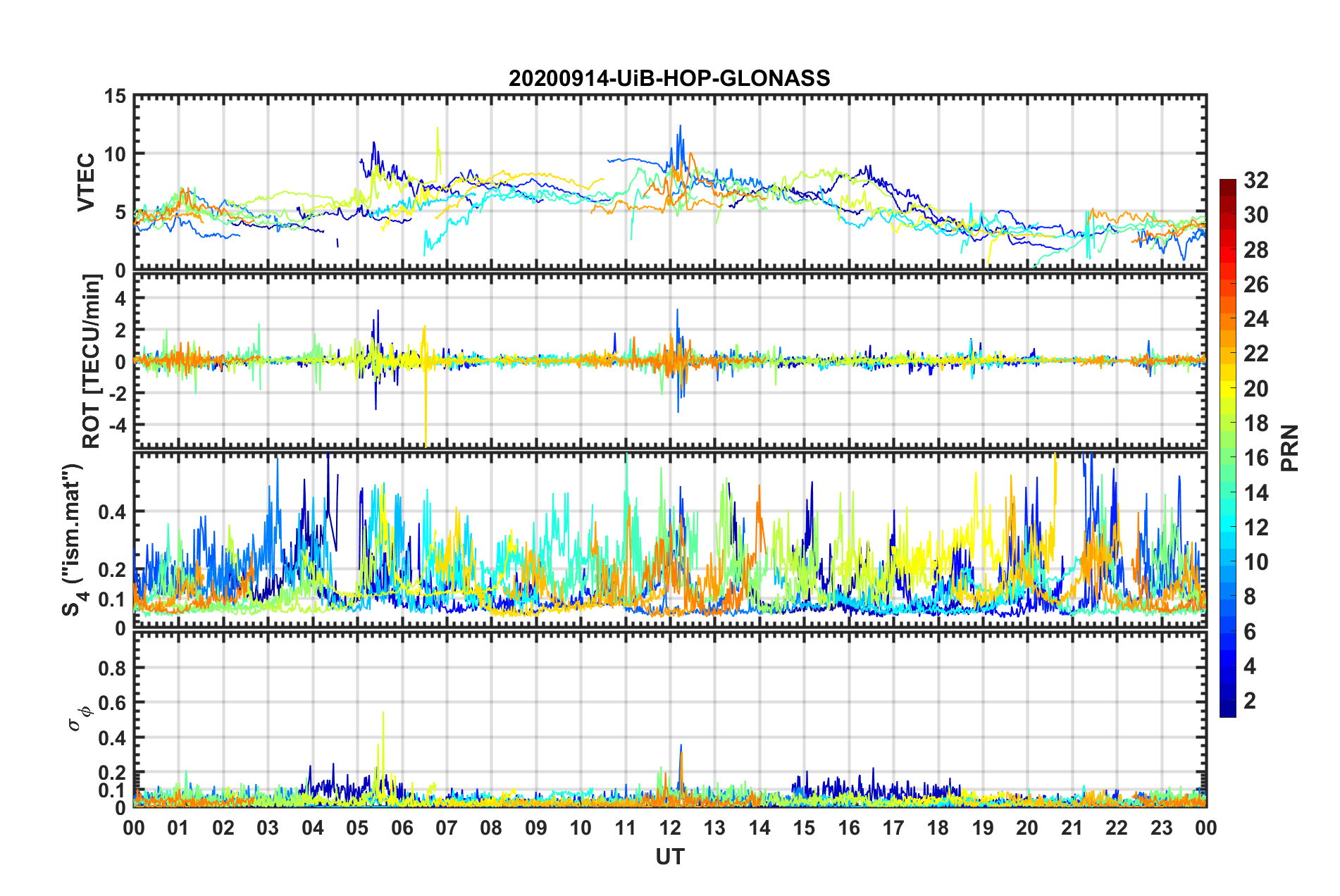
Task: Click colorbar tick label 2
Action: pyautogui.click(x=1250, y=700)
